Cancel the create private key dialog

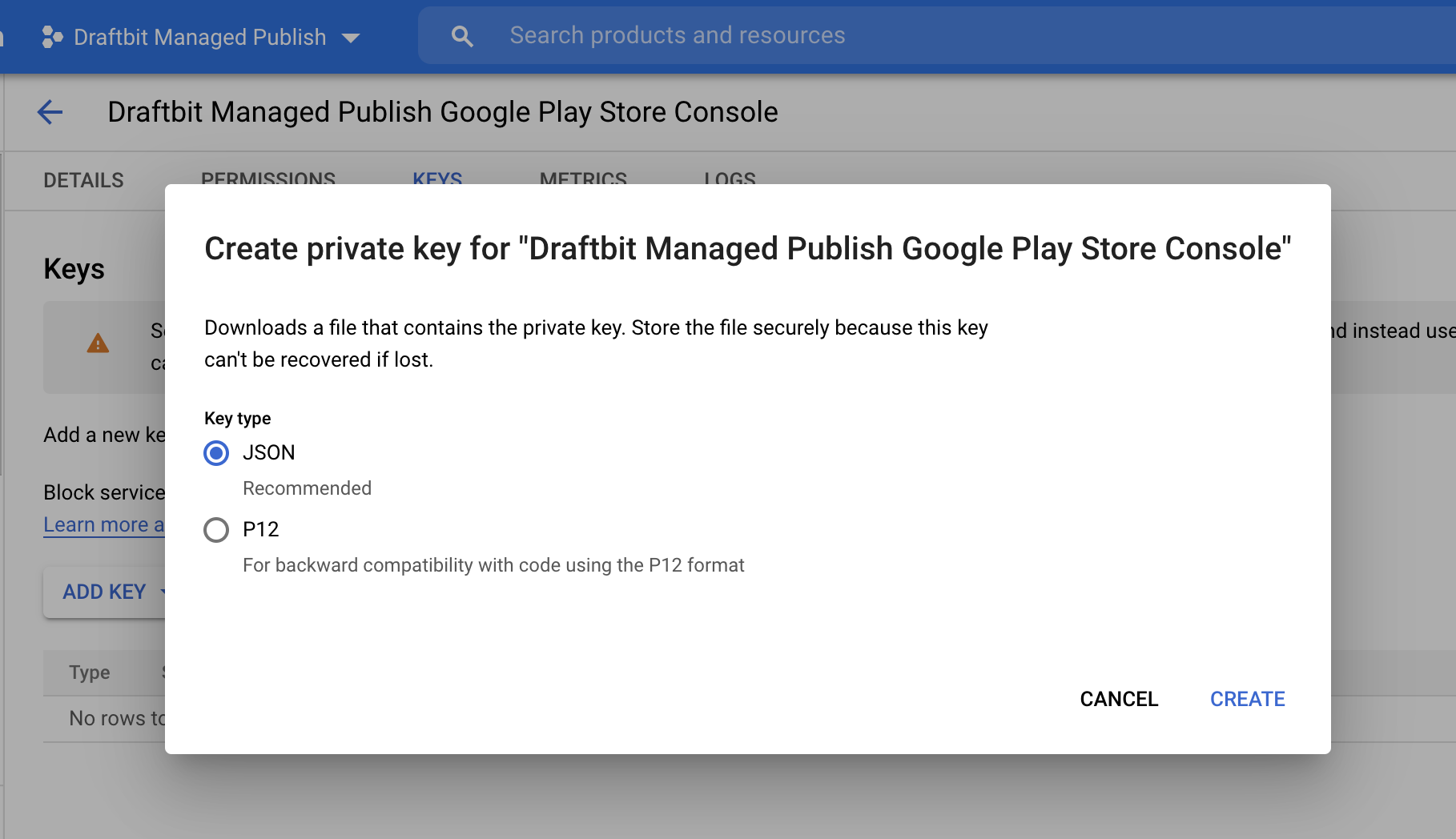click(1119, 699)
